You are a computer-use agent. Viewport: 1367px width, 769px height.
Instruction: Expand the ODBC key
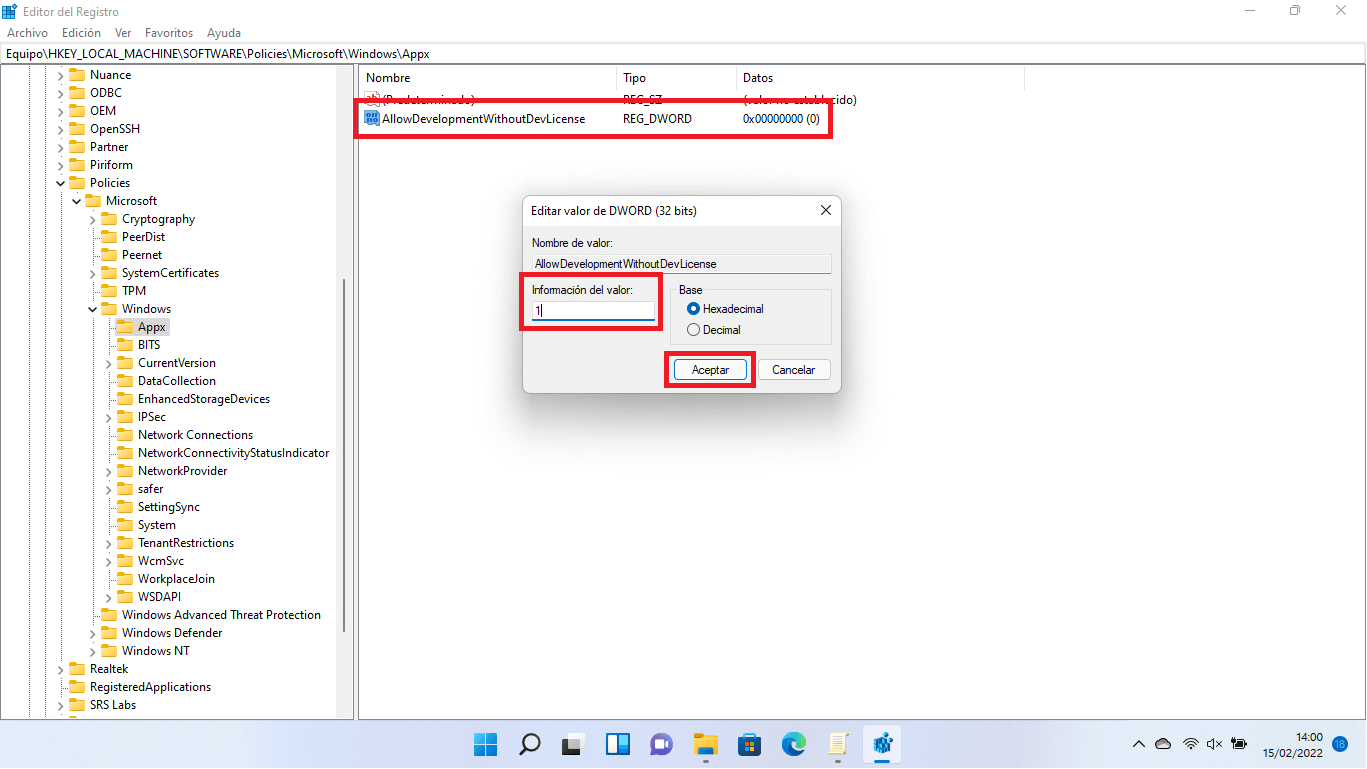[60, 93]
